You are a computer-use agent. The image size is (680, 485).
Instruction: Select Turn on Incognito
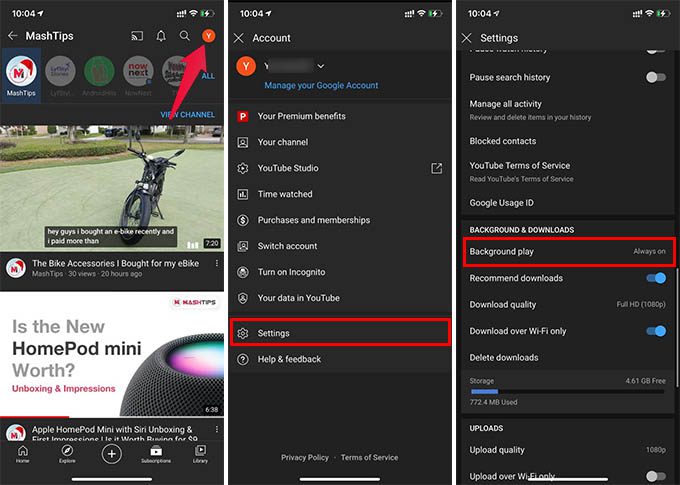pos(340,272)
